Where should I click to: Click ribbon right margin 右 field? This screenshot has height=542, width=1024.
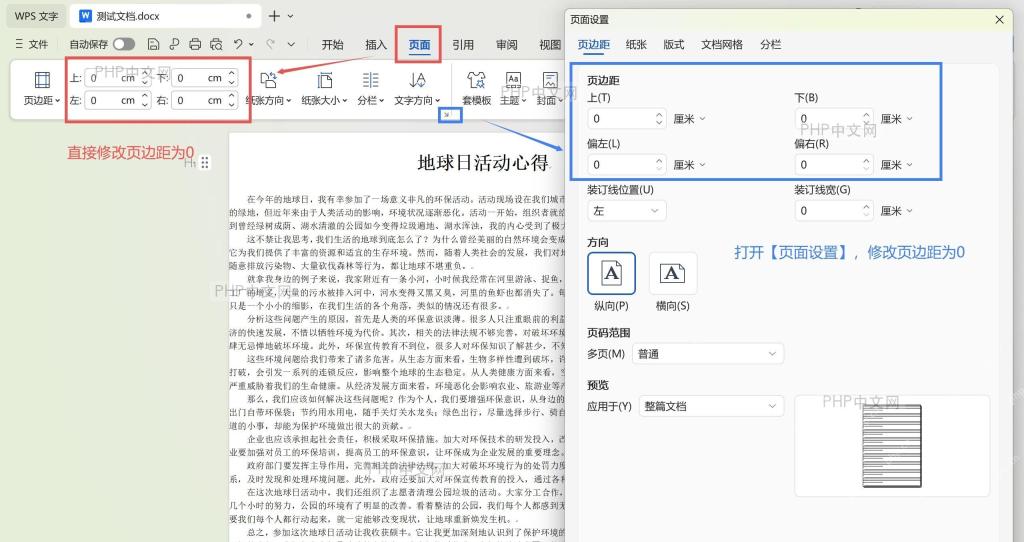point(205,100)
